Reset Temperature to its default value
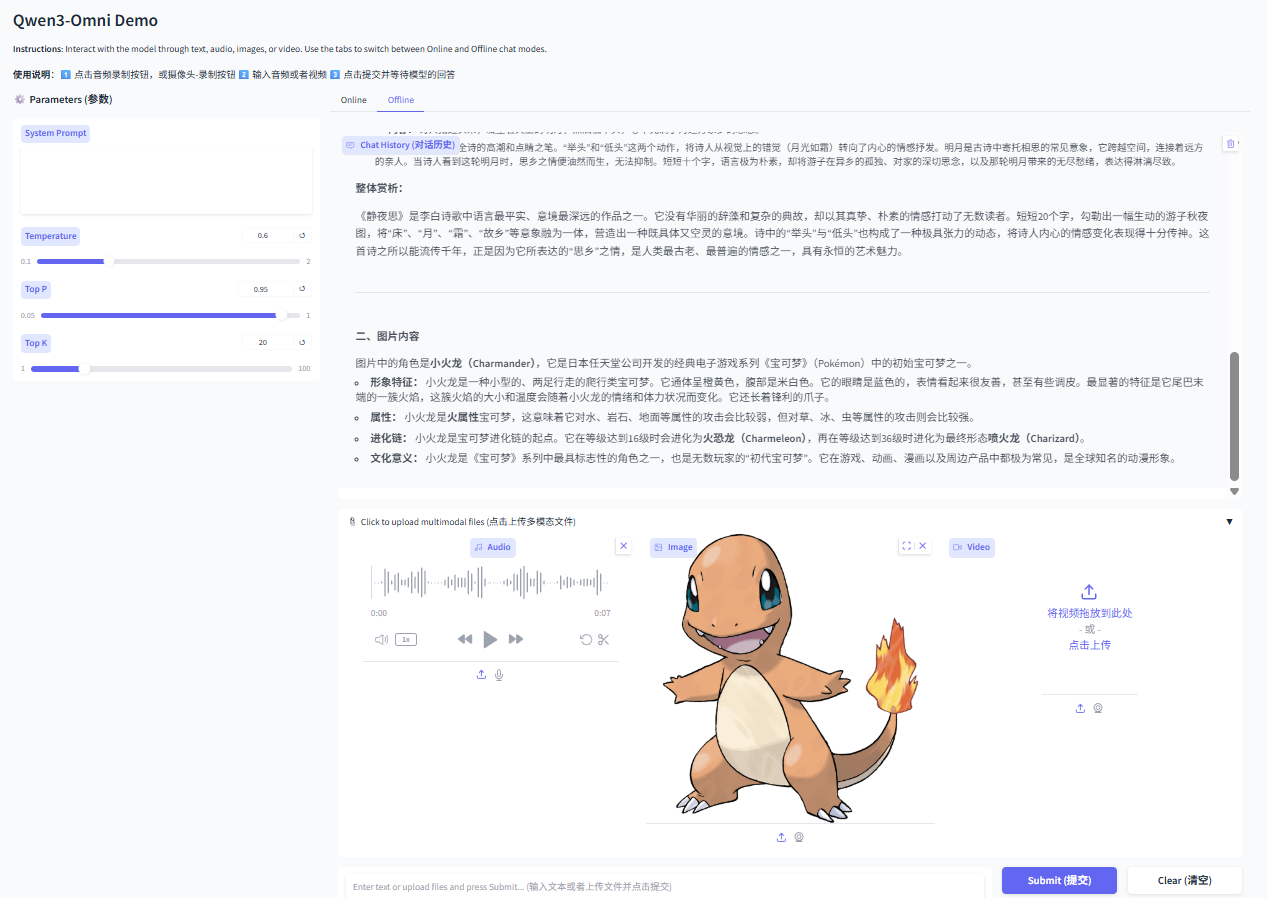This screenshot has height=898, width=1267. pos(302,236)
